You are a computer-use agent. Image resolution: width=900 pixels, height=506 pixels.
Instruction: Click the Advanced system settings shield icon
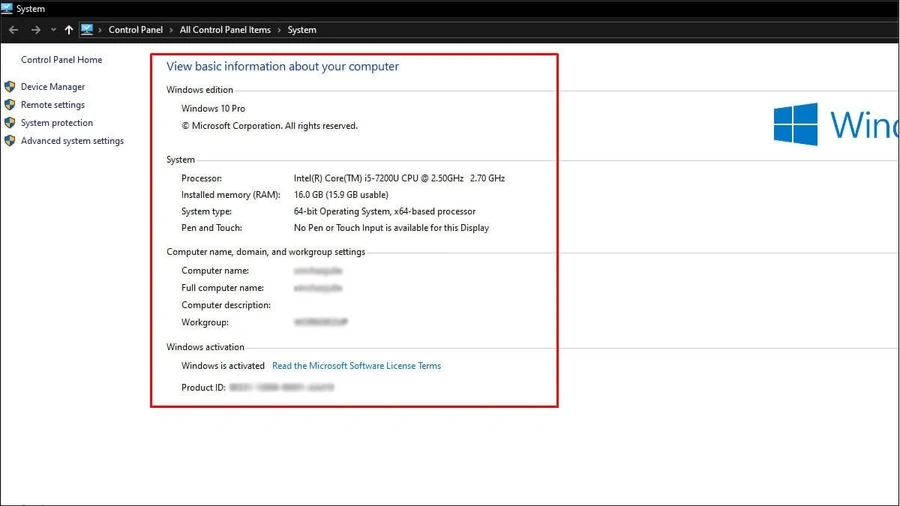coord(10,141)
